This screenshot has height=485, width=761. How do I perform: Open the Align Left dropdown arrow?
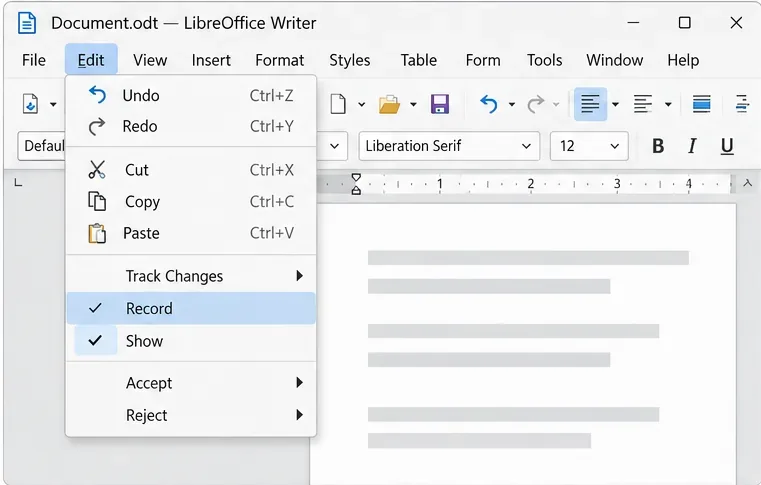(615, 104)
